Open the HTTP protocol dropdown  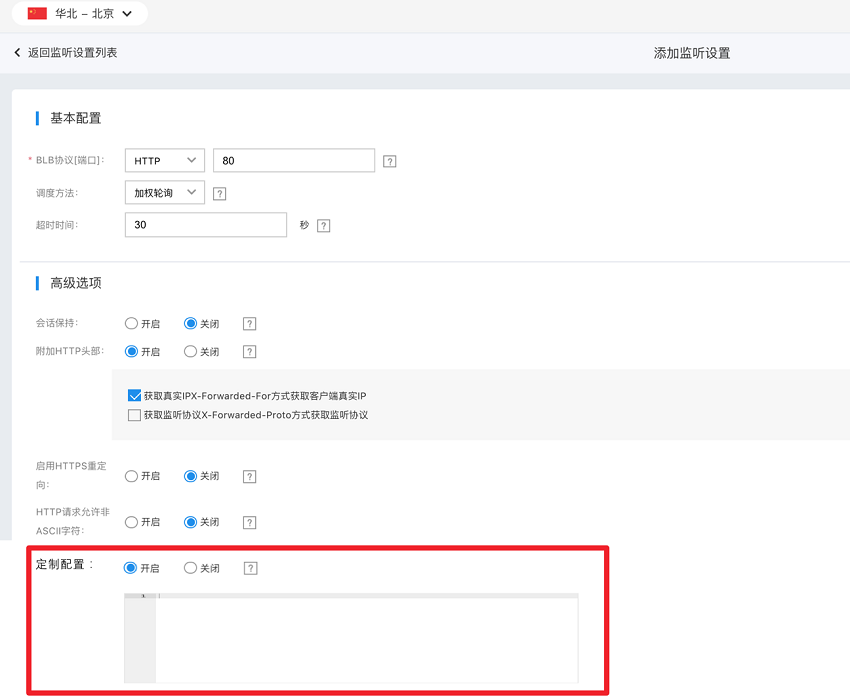(165, 161)
